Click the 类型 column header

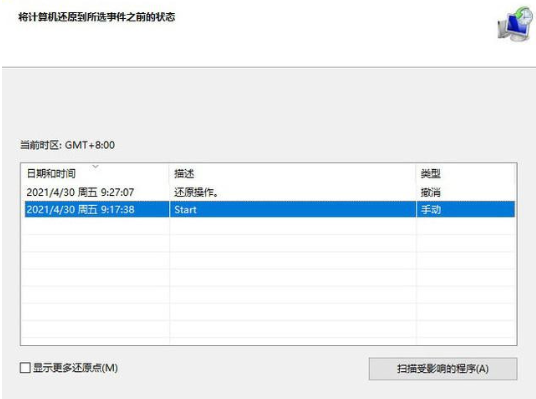465,174
